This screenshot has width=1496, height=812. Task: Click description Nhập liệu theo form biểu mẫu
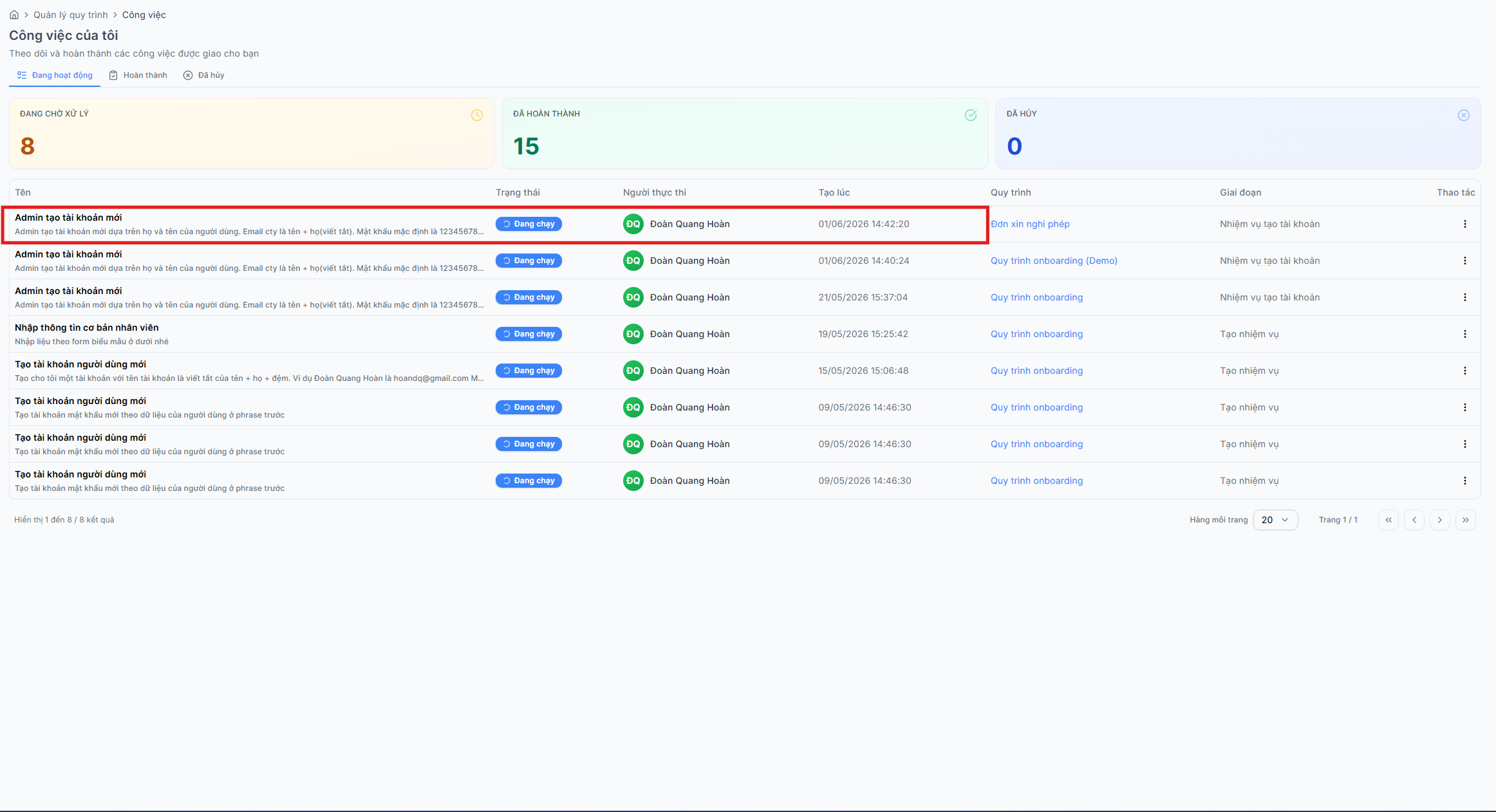[91, 342]
